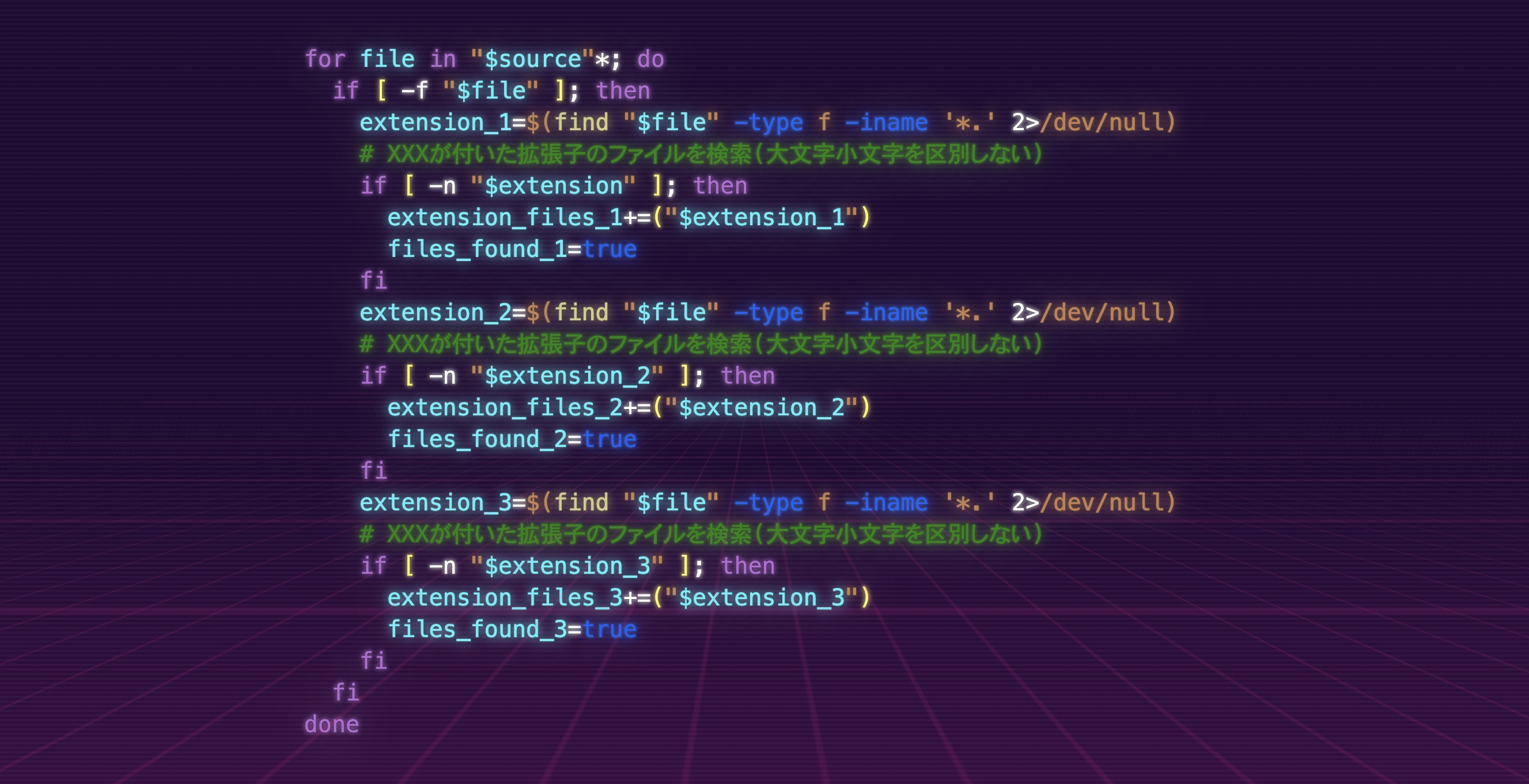Click the line 'if [ -n "$extension" ]; then'

pyautogui.click(x=554, y=185)
